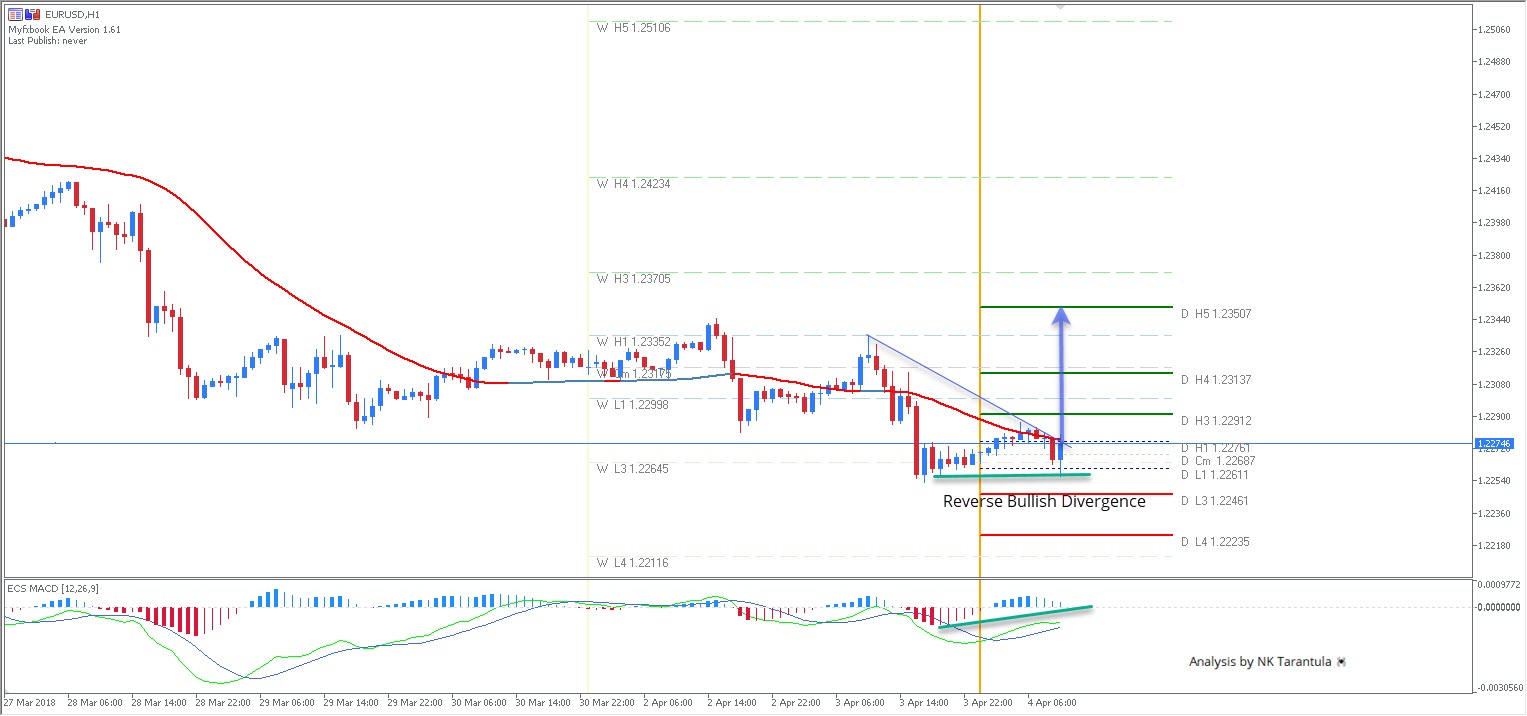
Task: Click the Myfxbook EA Version 1.61 label
Action: (x=65, y=29)
